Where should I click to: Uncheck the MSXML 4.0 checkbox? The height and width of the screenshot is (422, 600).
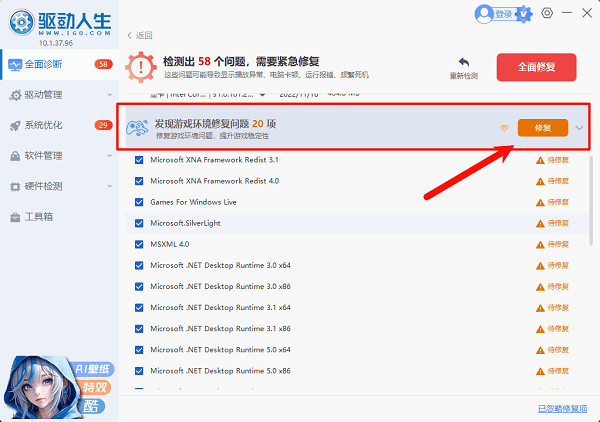point(139,244)
